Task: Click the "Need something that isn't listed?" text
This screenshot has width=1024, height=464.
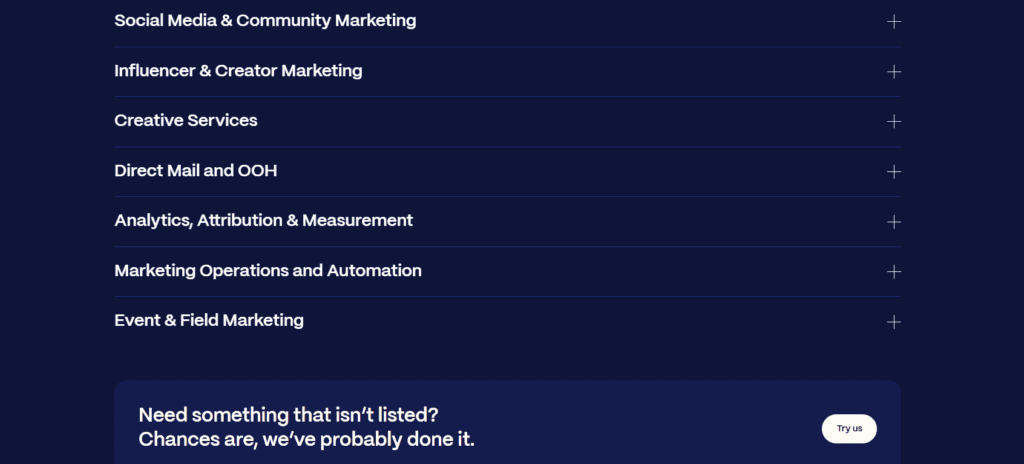Action: coord(288,414)
